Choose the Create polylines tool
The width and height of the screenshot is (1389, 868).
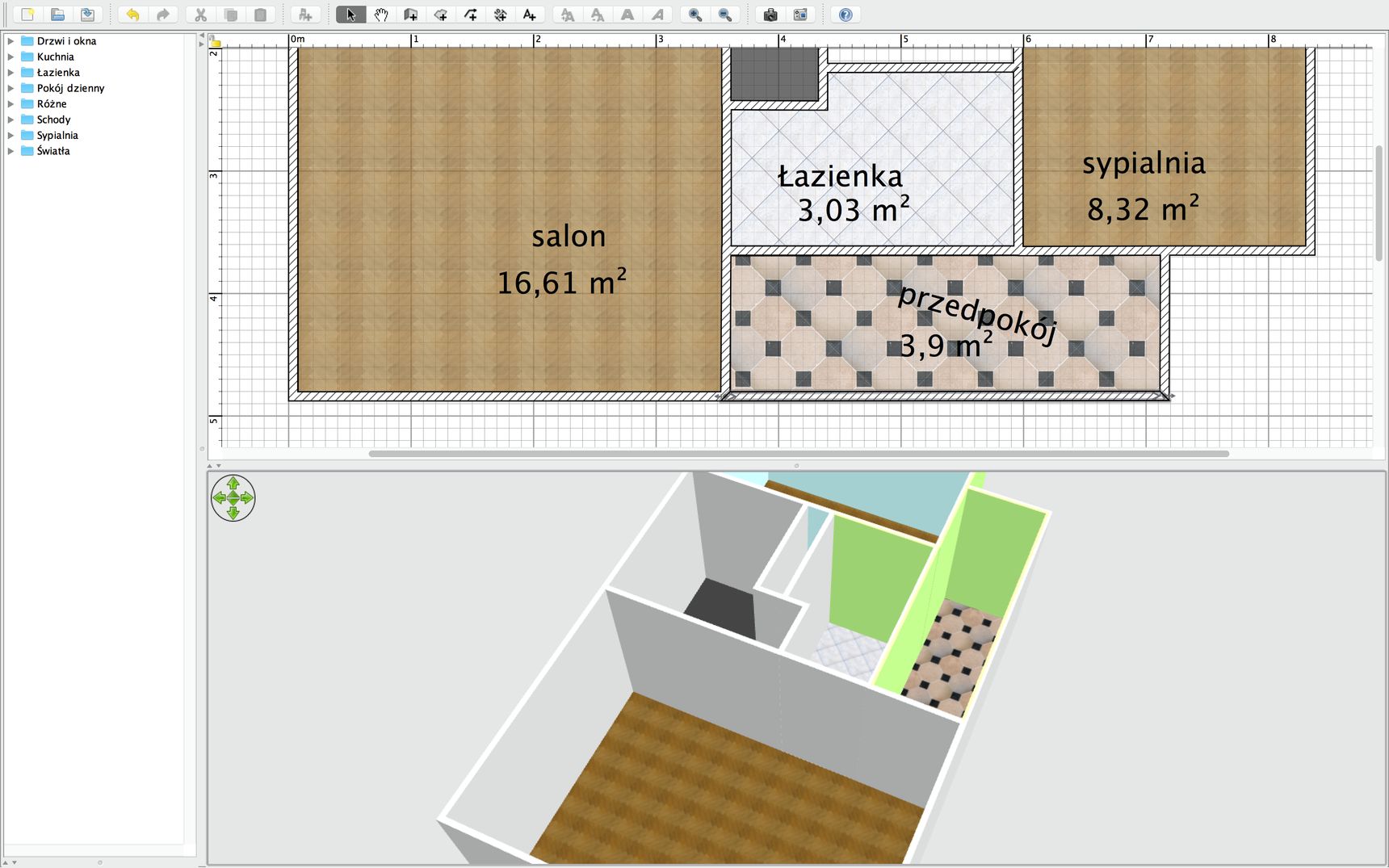[x=470, y=15]
